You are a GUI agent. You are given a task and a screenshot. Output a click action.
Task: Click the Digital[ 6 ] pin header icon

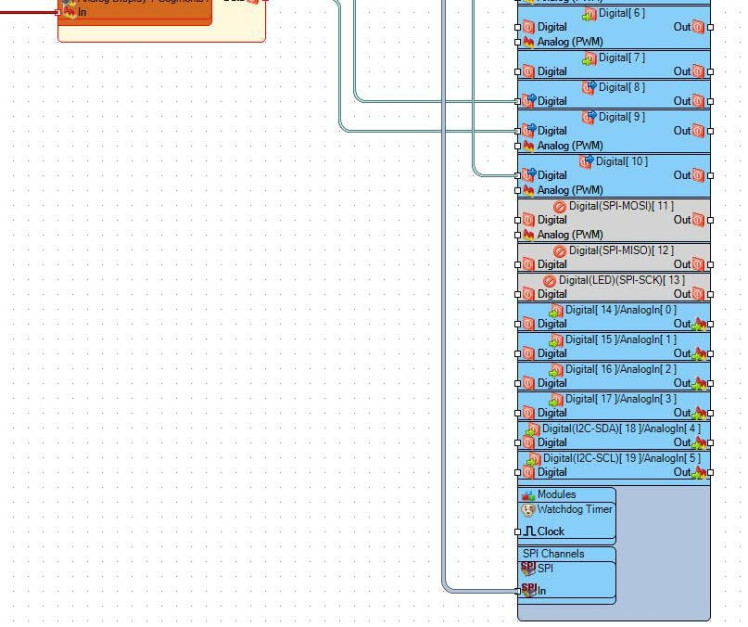pos(589,15)
